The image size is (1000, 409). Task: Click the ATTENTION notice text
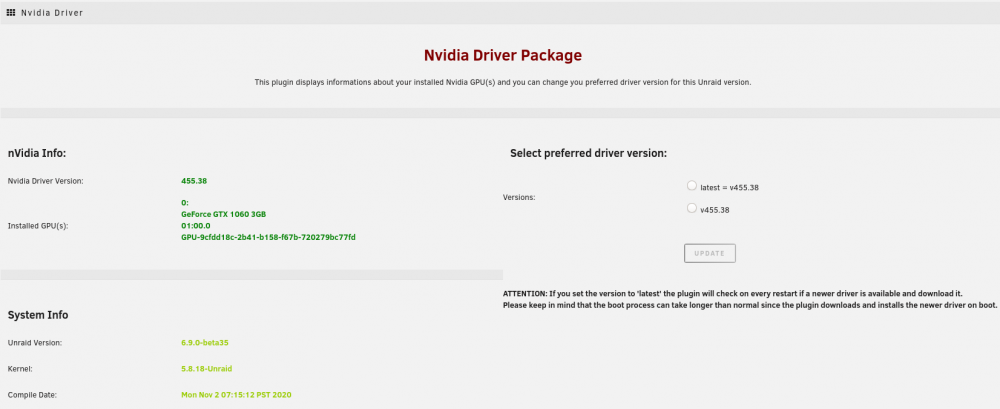pos(750,299)
